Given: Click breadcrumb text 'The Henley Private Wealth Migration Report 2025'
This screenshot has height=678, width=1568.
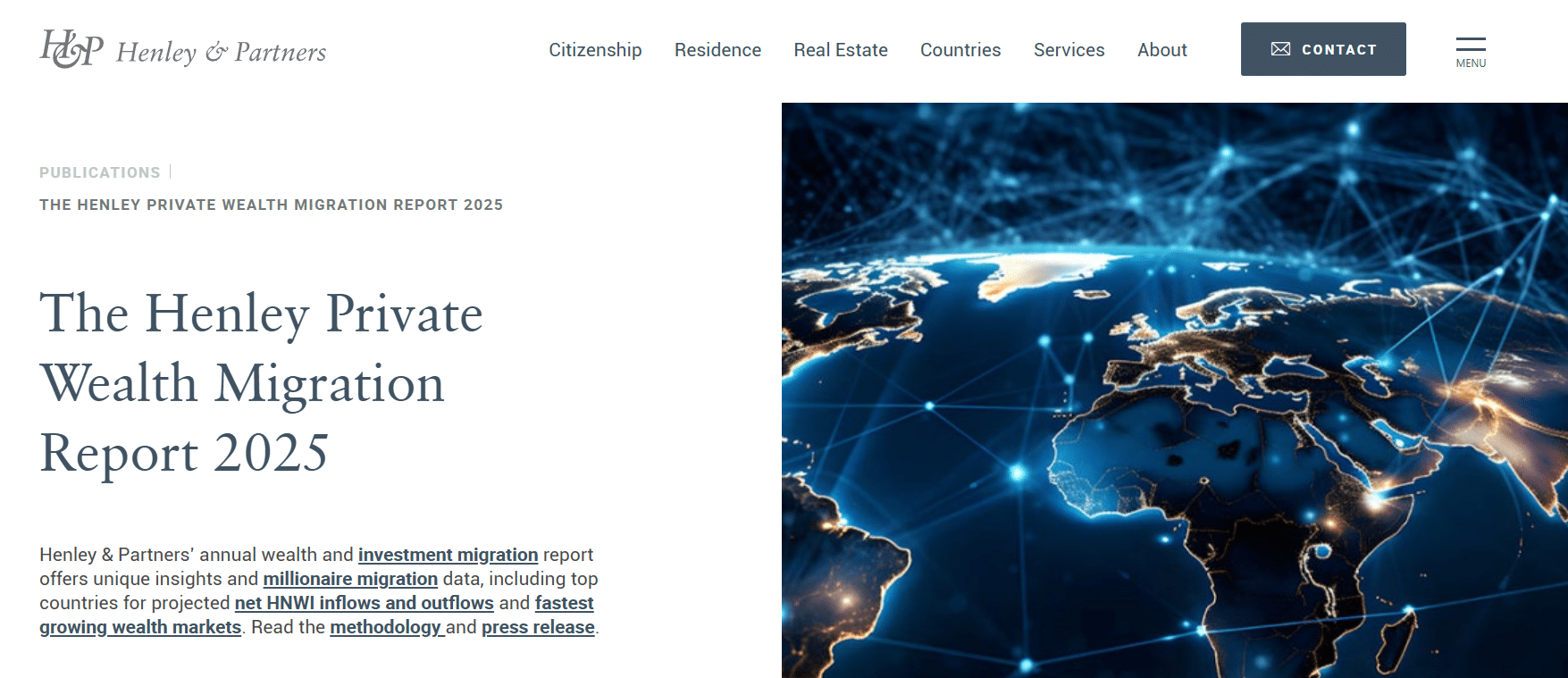Looking at the screenshot, I should (271, 205).
